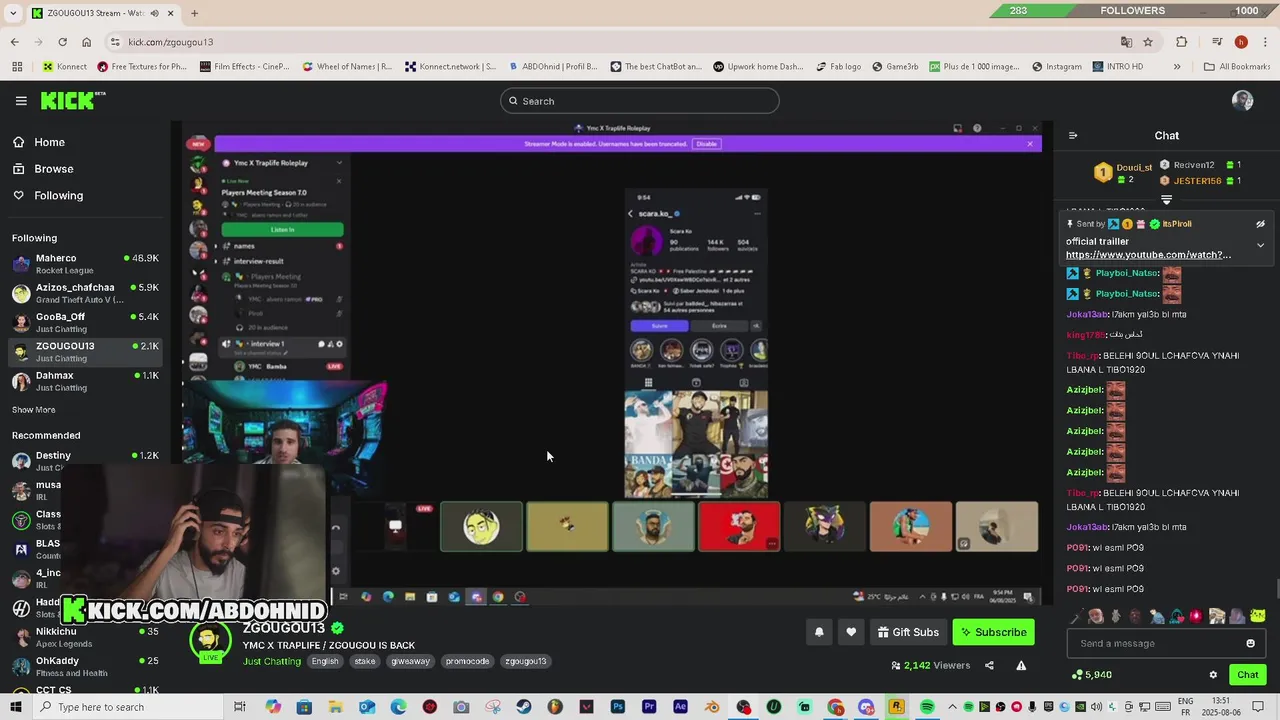1280x720 pixels.
Task: Click the KICK logo
Action: pyautogui.click(x=72, y=100)
